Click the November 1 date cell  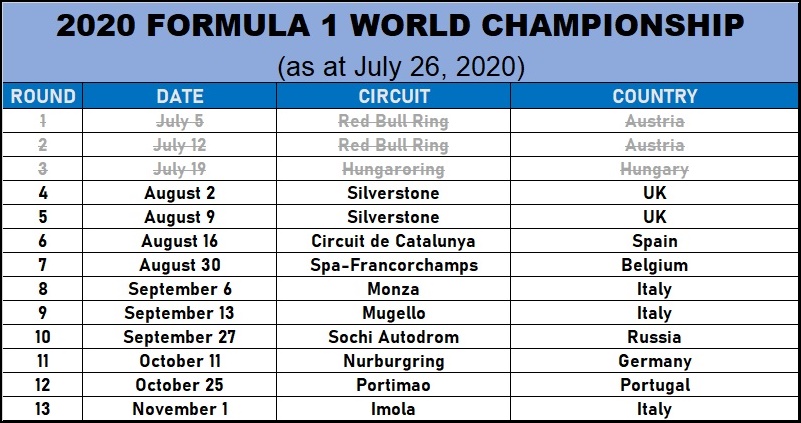(180, 409)
